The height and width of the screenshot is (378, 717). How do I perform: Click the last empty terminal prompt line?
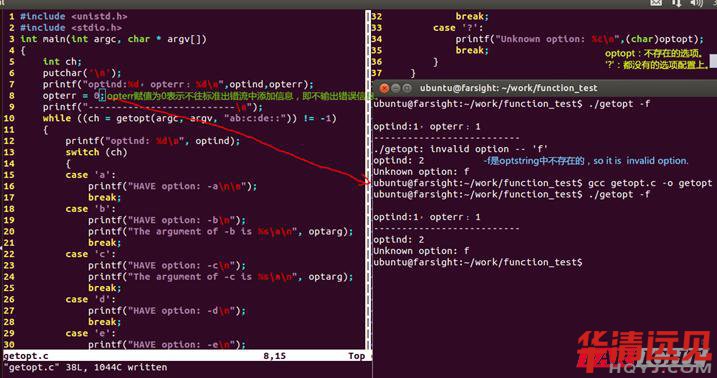coord(478,262)
